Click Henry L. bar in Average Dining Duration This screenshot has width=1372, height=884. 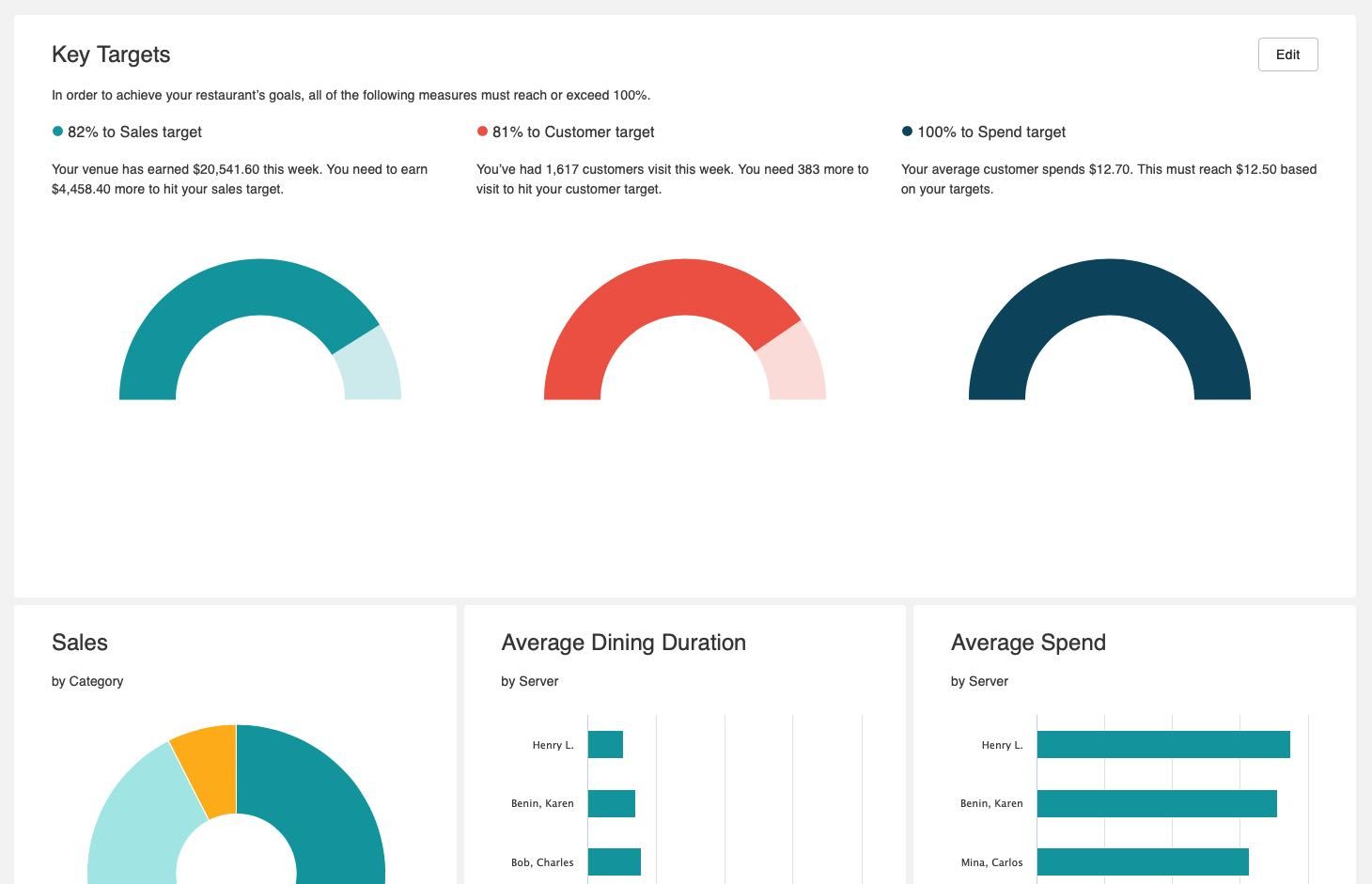[x=605, y=745]
